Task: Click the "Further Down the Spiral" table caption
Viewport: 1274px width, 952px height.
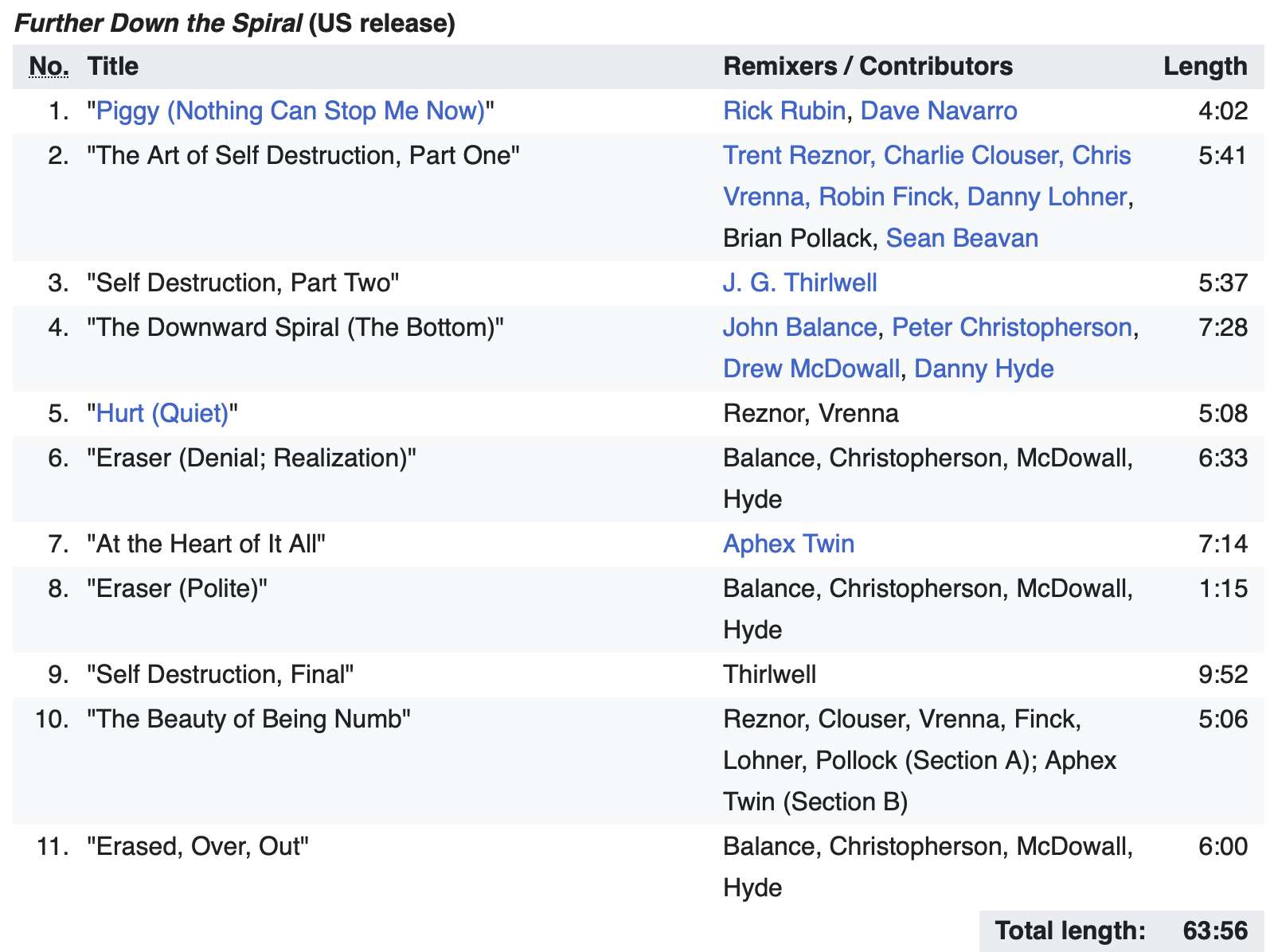Action: pyautogui.click(x=235, y=23)
